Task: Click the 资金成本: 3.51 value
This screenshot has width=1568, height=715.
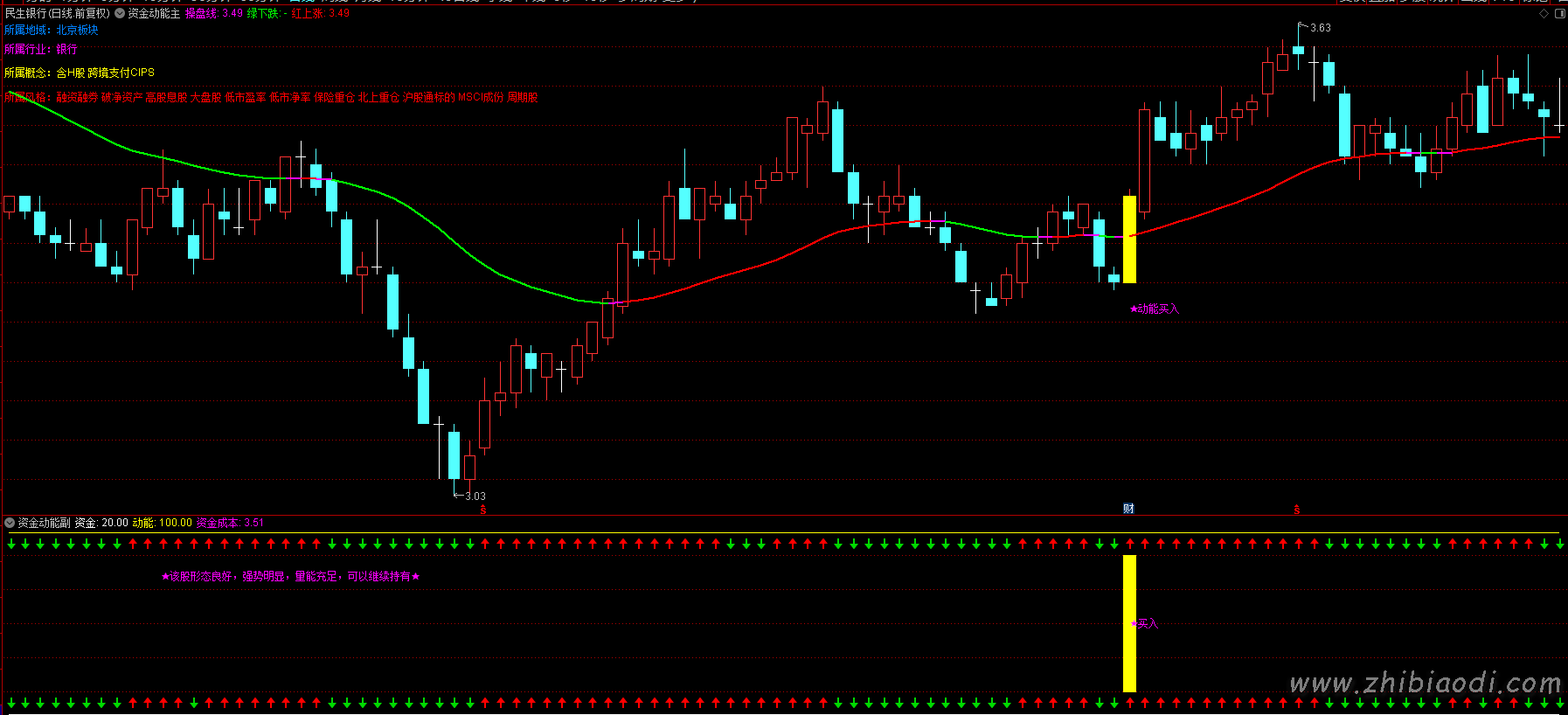Action: (x=230, y=523)
